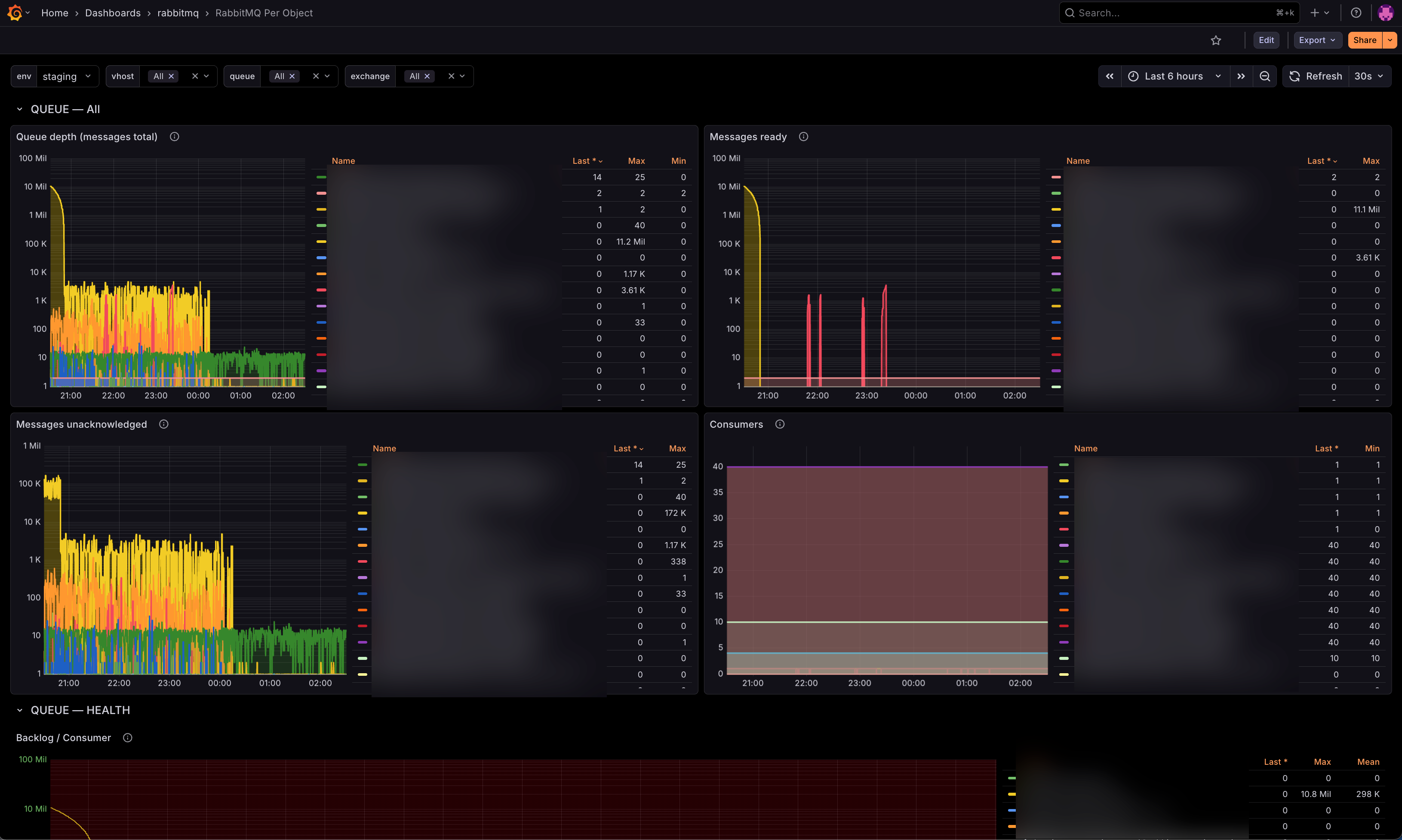Click the RabbitMQ Per Object breadcrumb
The image size is (1402, 840).
(x=264, y=13)
